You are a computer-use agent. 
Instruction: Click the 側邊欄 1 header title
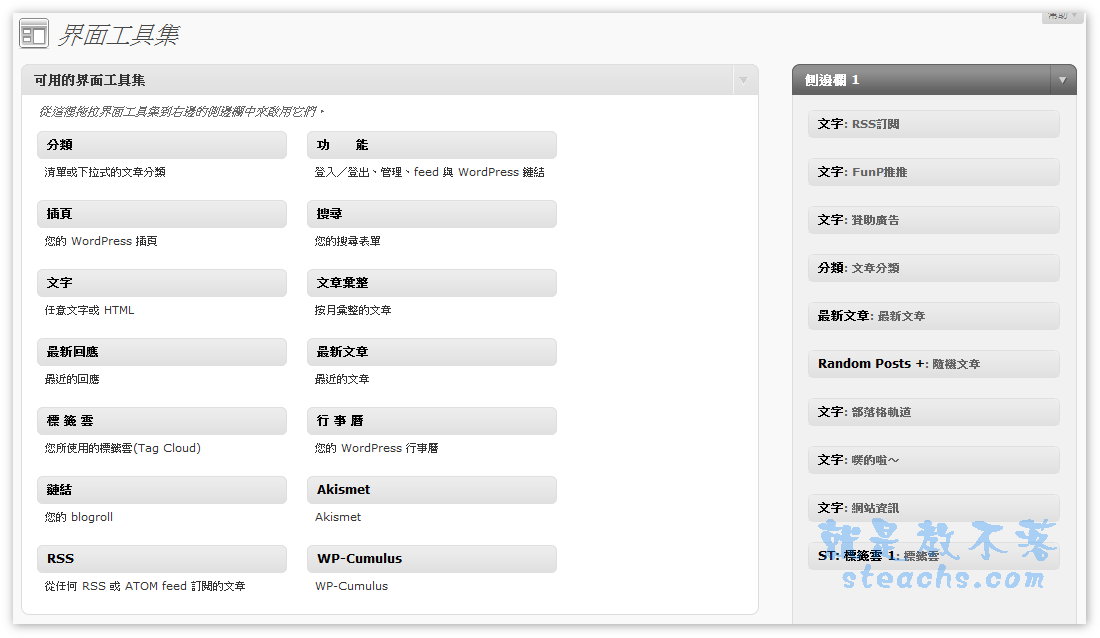coord(833,80)
